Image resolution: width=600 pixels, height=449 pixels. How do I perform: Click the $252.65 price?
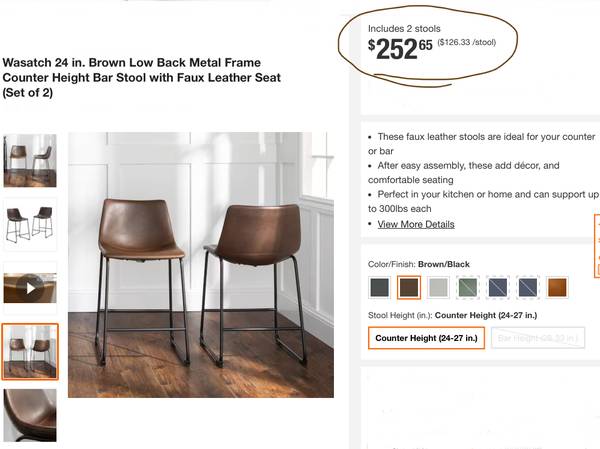(x=400, y=49)
